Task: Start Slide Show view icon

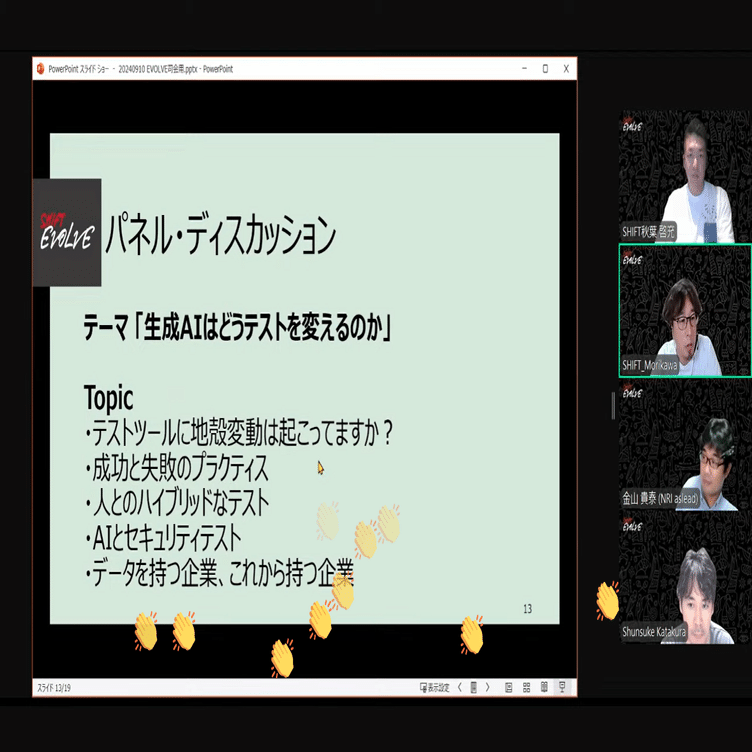Action: click(562, 687)
